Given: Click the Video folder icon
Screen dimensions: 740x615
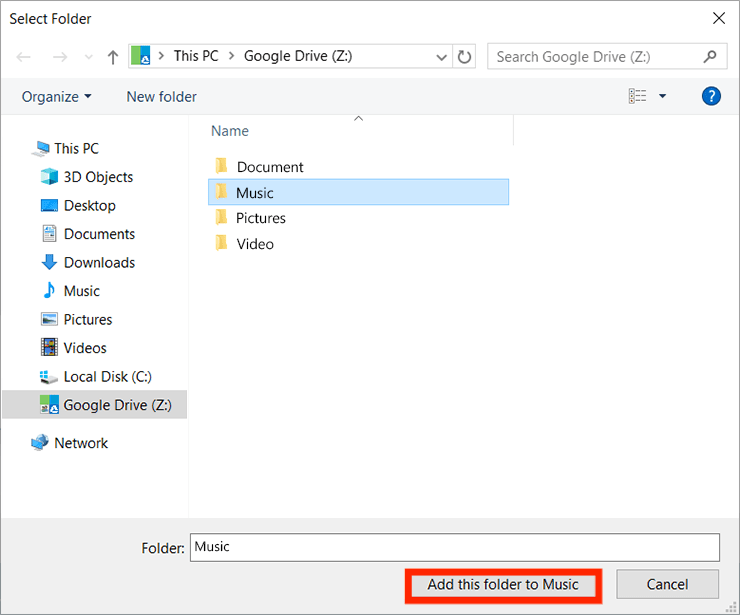Looking at the screenshot, I should tap(221, 243).
